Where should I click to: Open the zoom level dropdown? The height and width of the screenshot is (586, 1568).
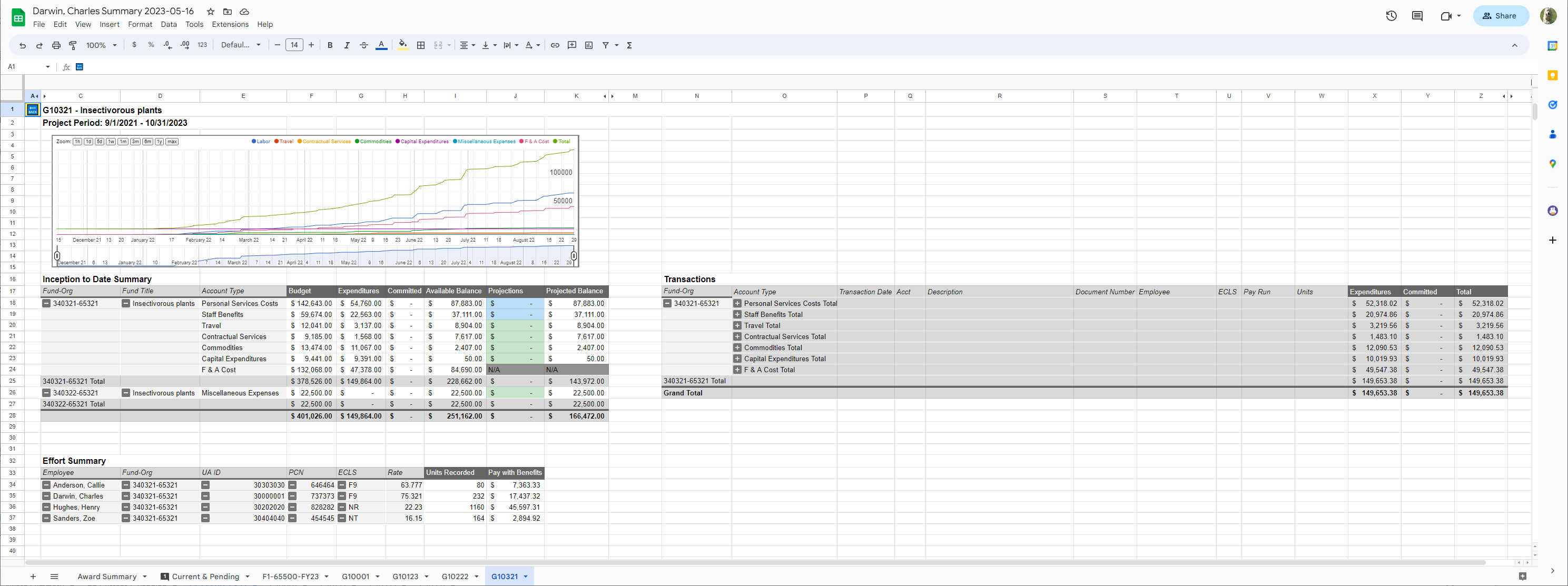coord(101,45)
